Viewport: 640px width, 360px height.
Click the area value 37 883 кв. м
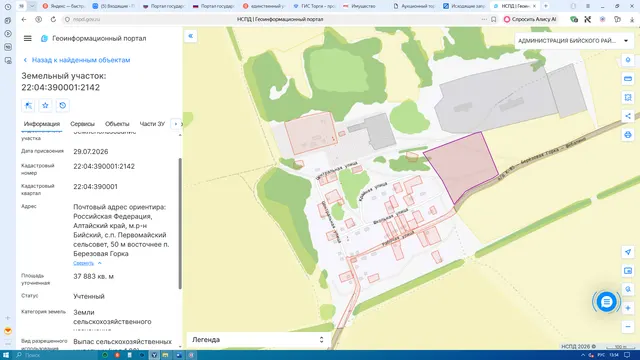pyautogui.click(x=93, y=276)
